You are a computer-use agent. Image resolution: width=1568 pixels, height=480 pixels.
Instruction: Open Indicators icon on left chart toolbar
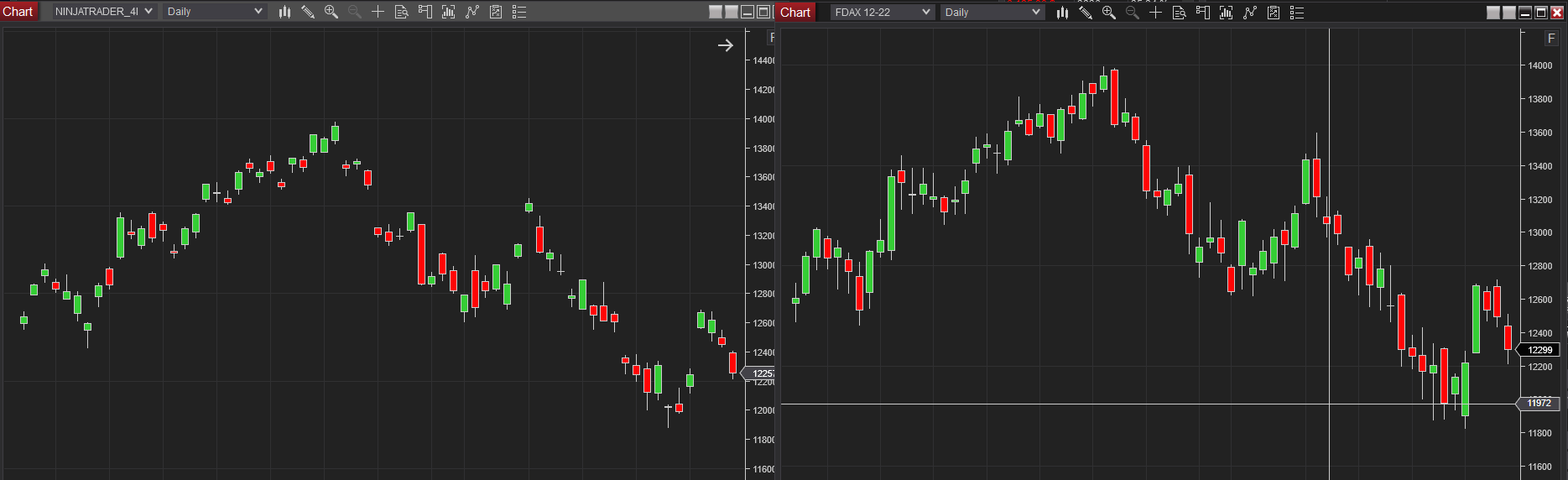tap(472, 12)
